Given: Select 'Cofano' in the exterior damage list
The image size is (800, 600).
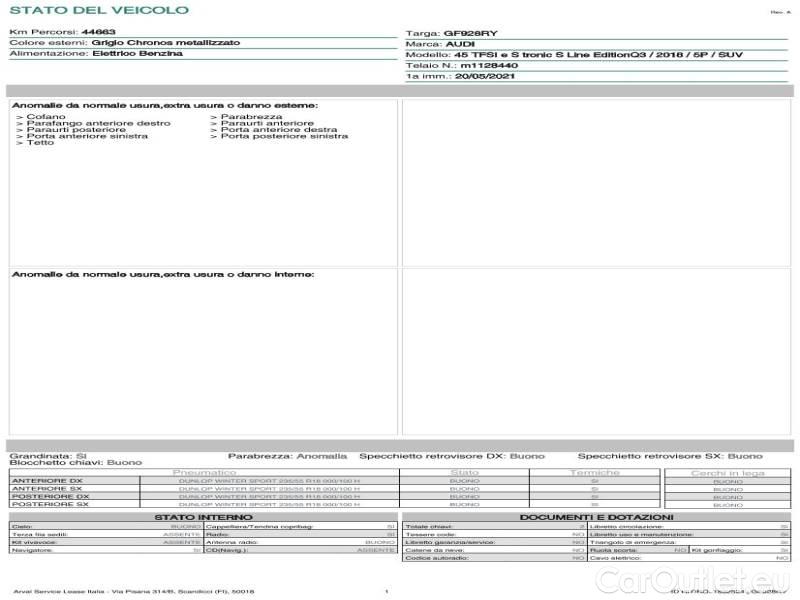Looking at the screenshot, I should [46, 117].
